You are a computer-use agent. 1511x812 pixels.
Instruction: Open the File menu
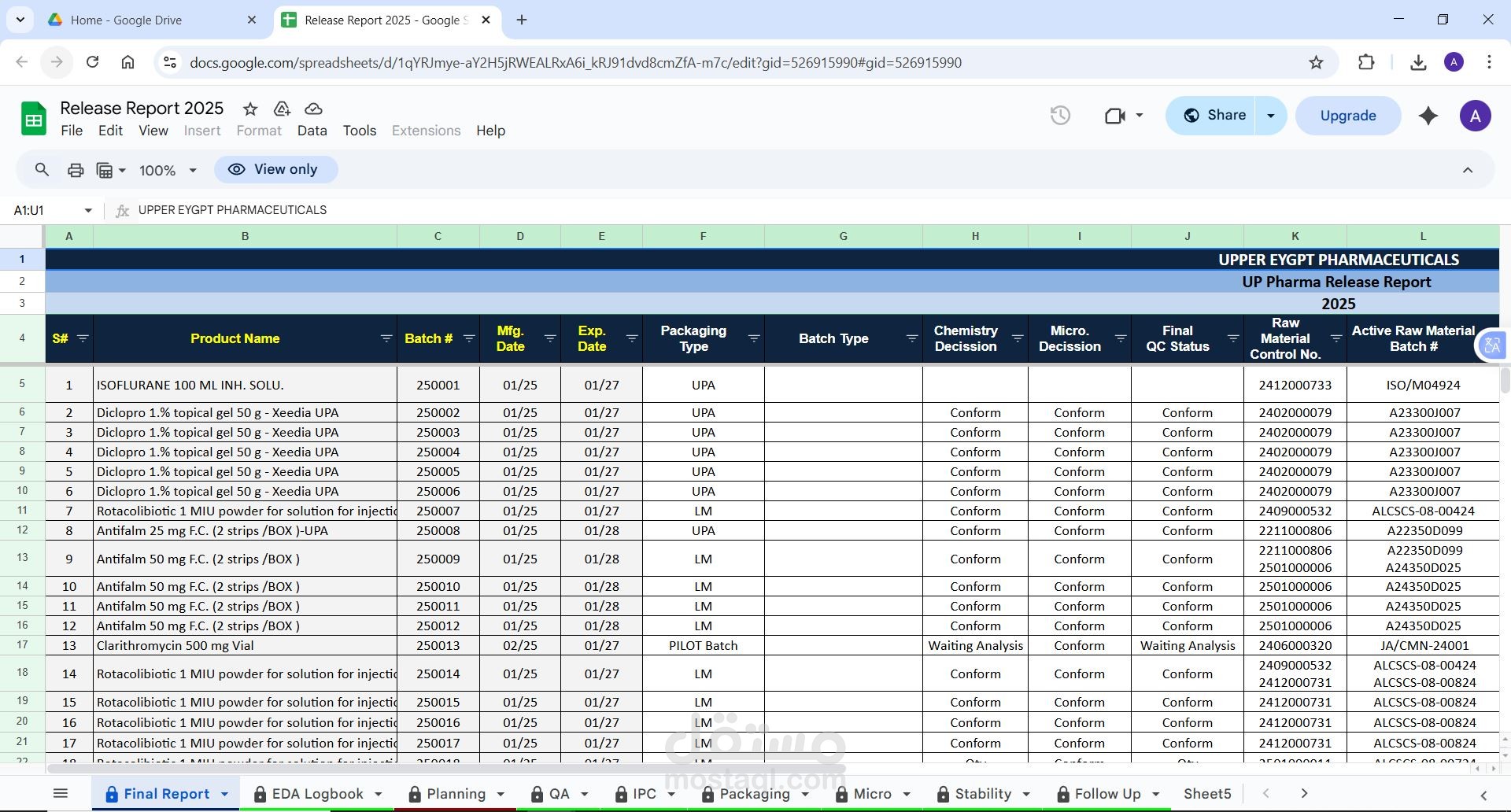[72, 131]
